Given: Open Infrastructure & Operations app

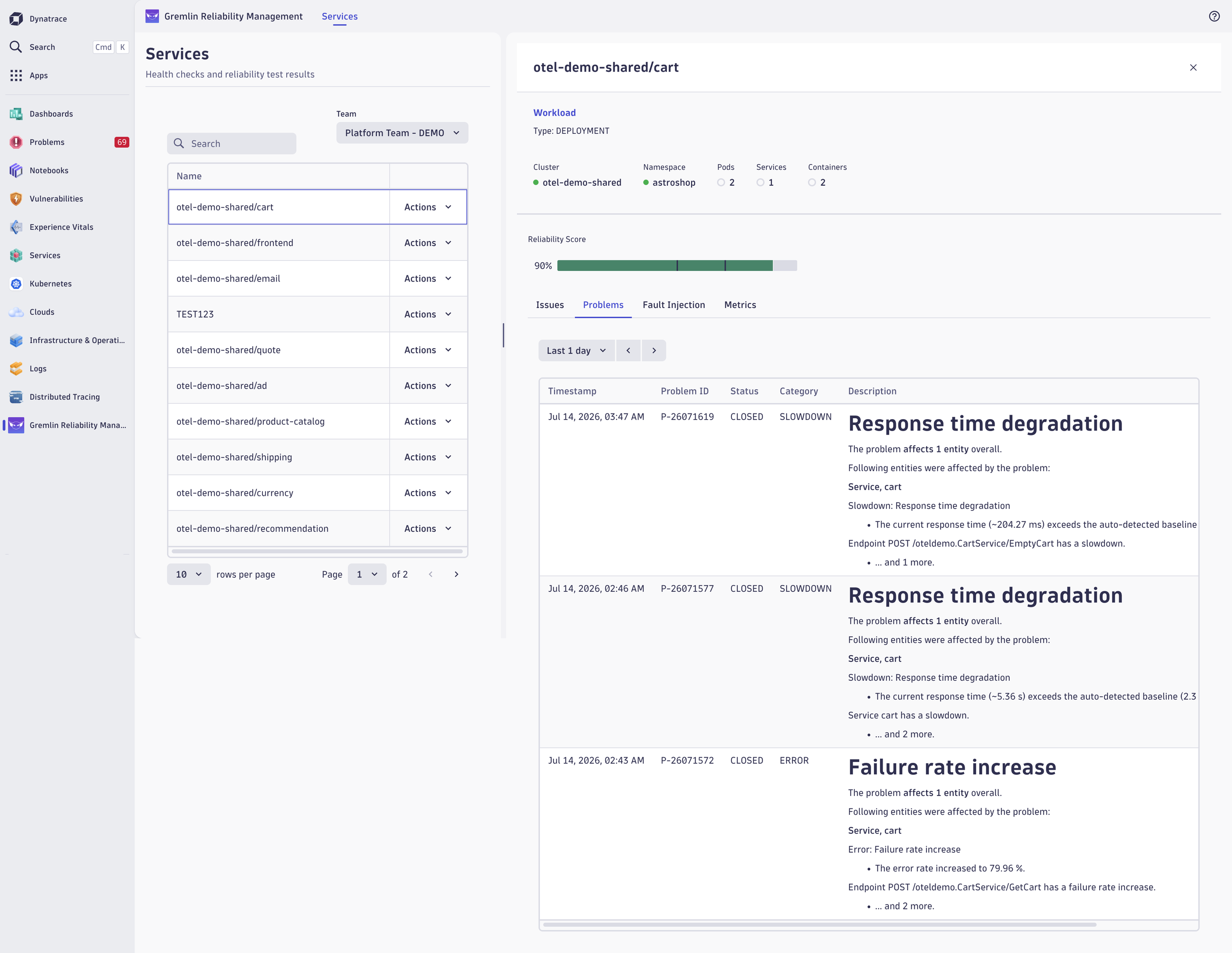Looking at the screenshot, I should pos(67,340).
